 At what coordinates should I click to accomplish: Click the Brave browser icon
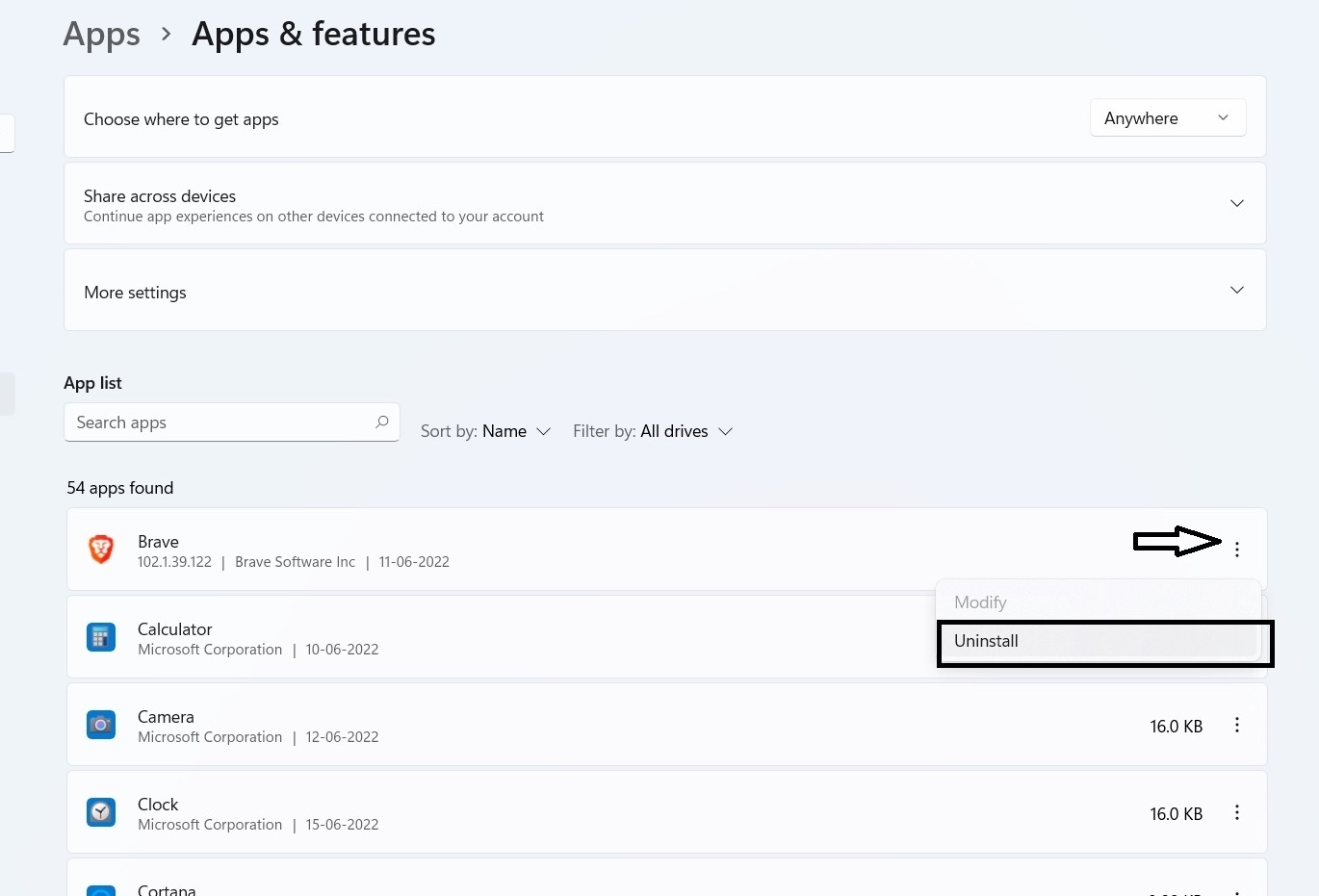pos(101,549)
